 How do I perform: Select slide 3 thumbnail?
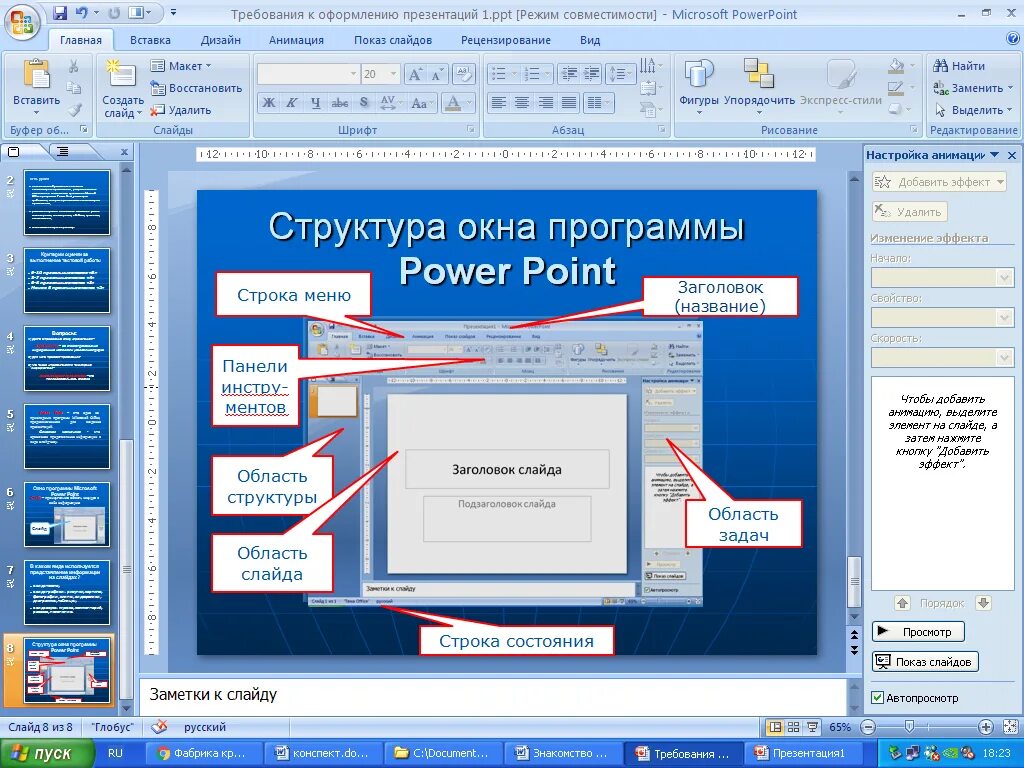tap(67, 280)
